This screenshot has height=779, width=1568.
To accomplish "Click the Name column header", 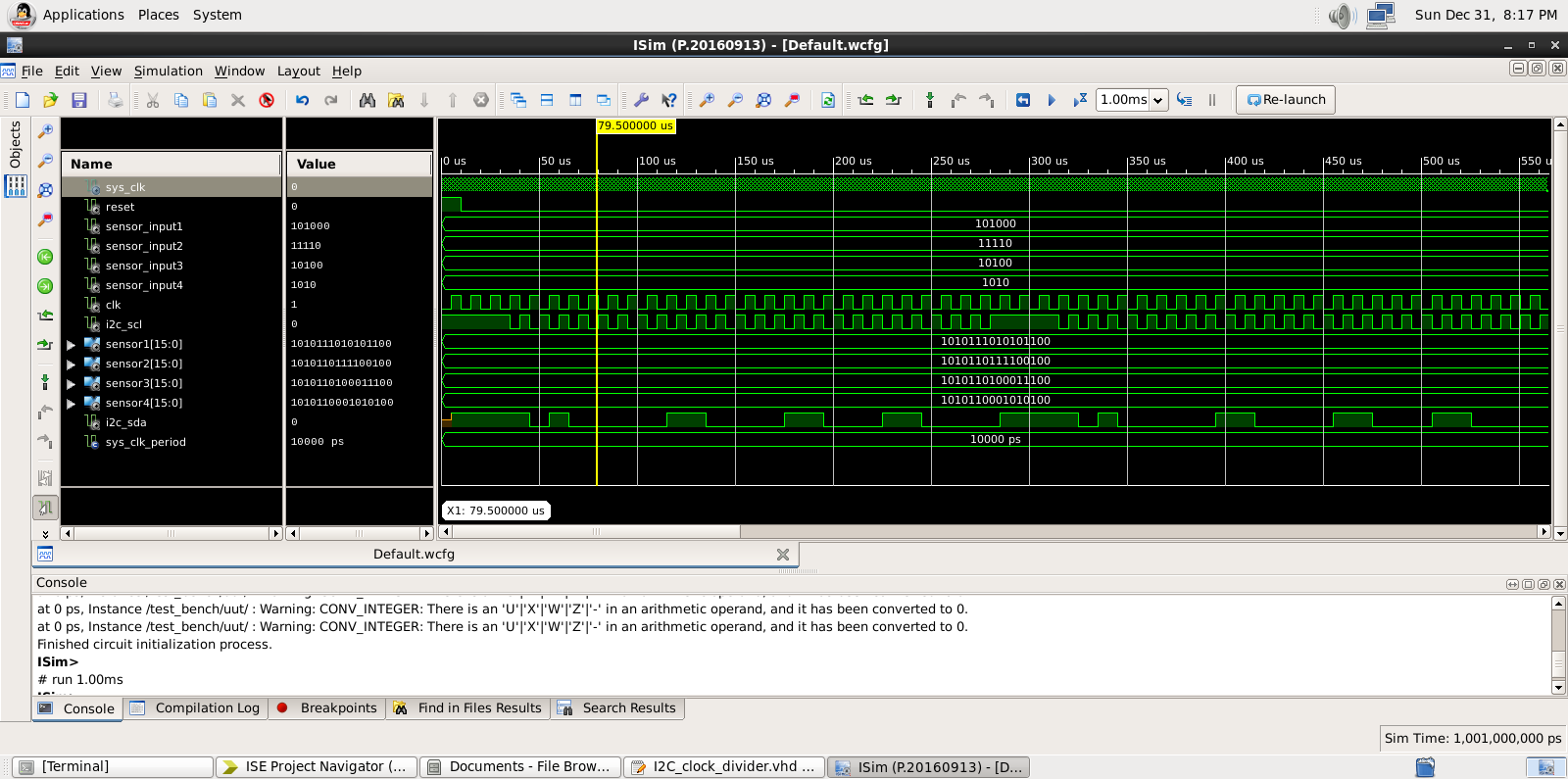I will point(171,164).
